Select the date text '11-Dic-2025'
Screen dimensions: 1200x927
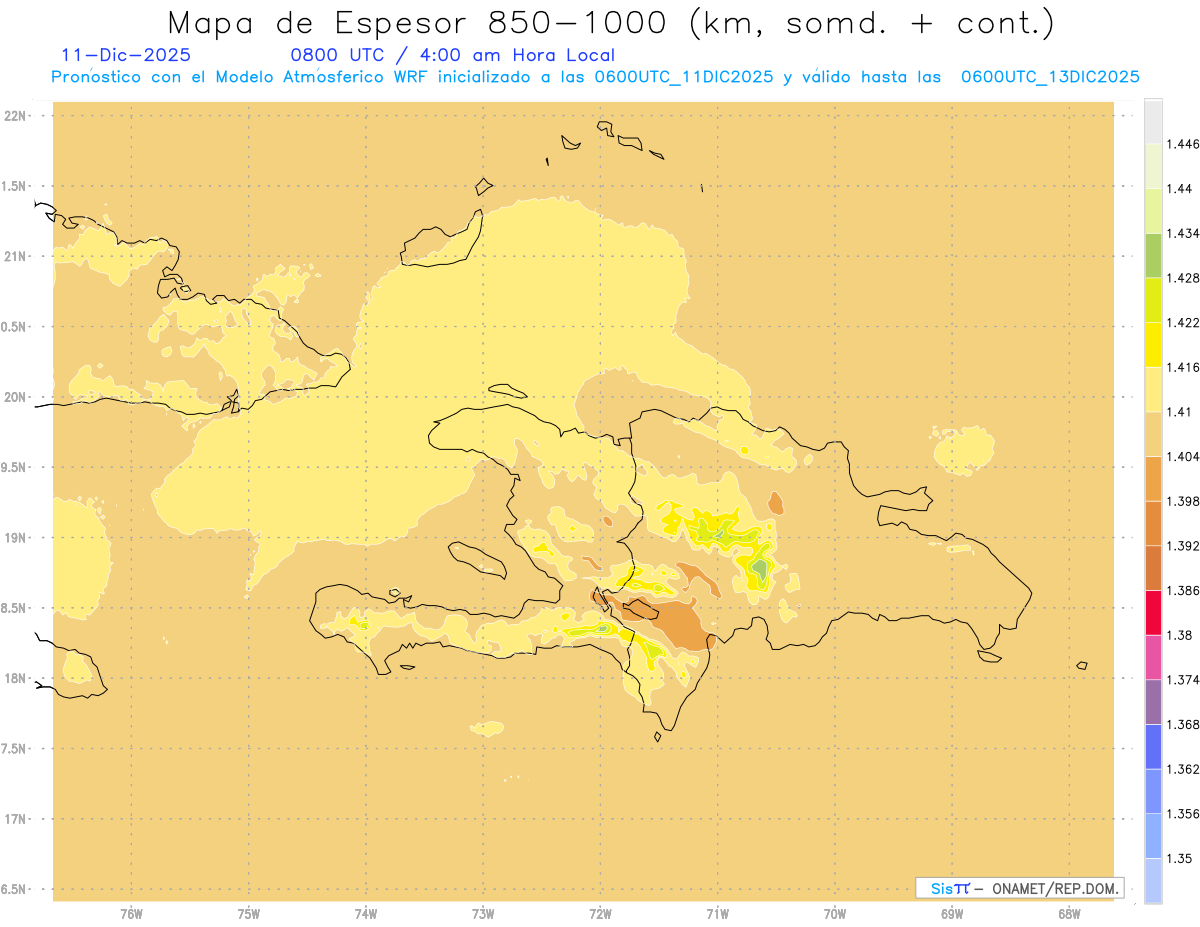126,56
